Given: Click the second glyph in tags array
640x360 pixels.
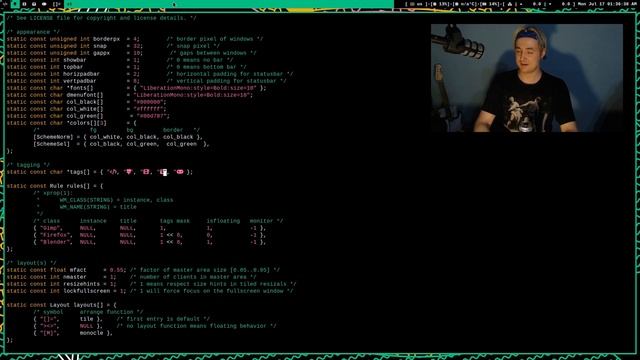Looking at the screenshot, I should [x=129, y=172].
